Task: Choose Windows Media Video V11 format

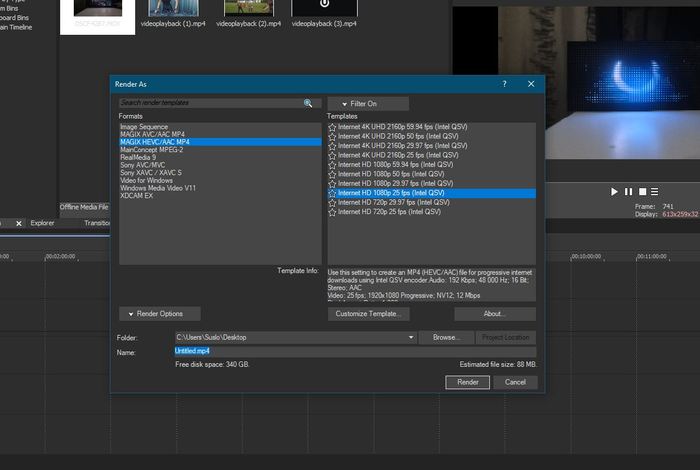Action: click(x=158, y=188)
